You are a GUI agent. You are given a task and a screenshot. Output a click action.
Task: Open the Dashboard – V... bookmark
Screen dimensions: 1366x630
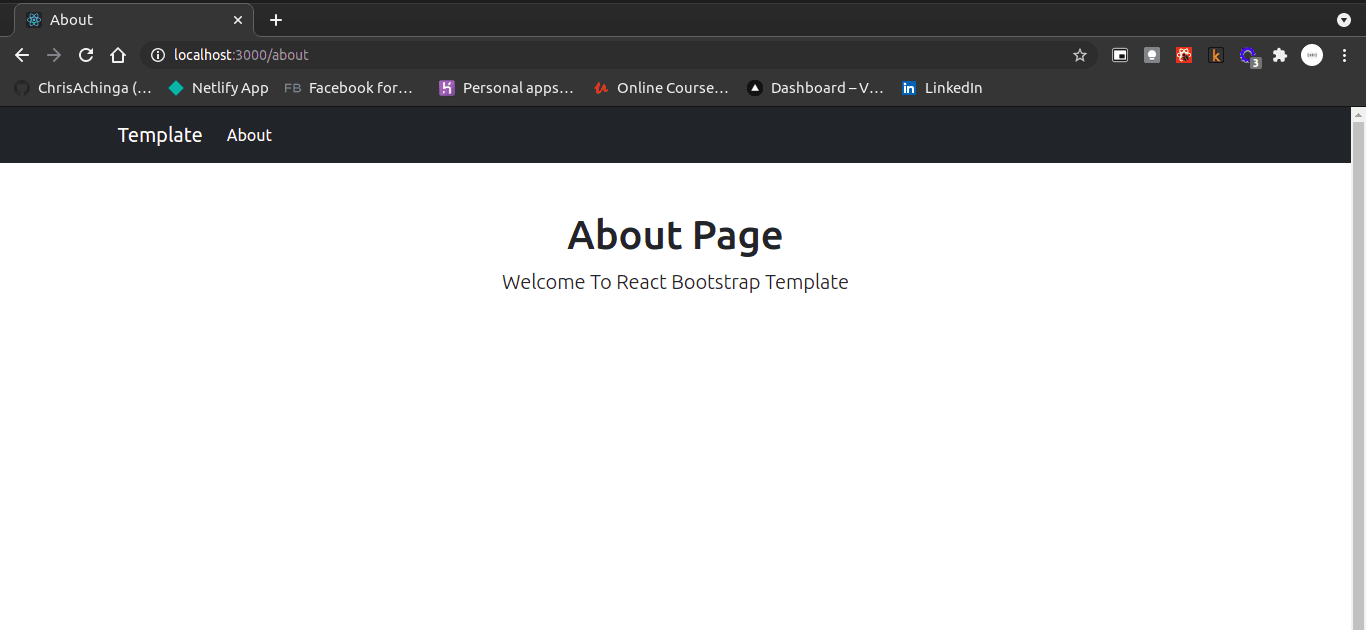tap(815, 88)
